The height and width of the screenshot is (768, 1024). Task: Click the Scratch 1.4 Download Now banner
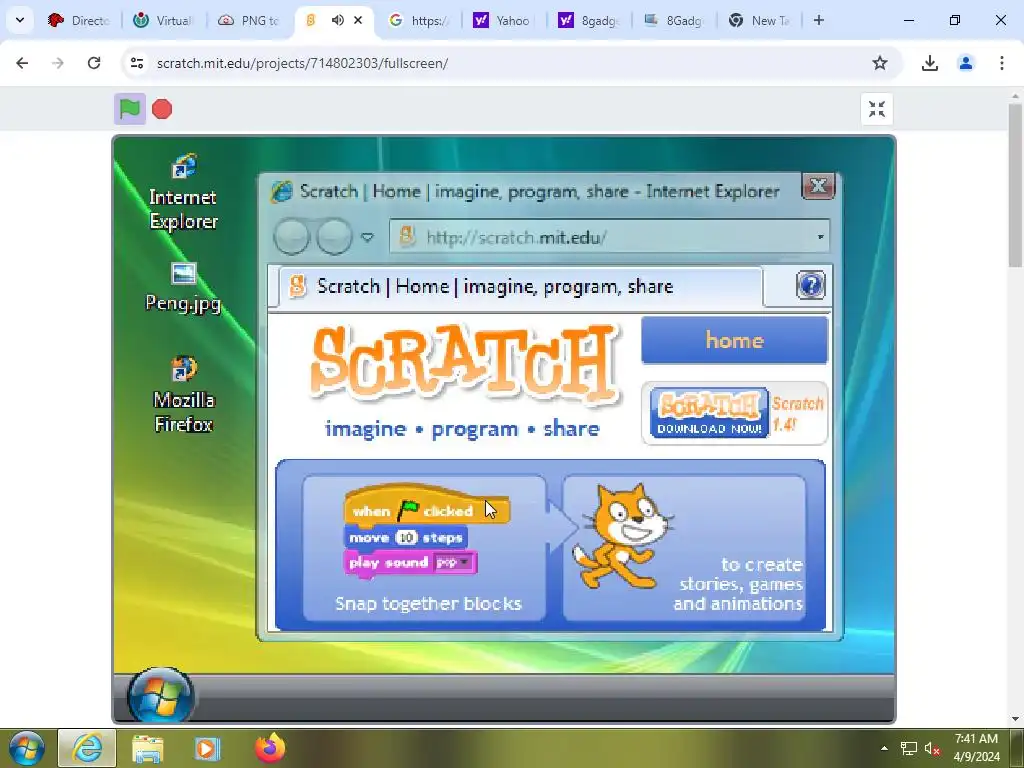tap(735, 413)
